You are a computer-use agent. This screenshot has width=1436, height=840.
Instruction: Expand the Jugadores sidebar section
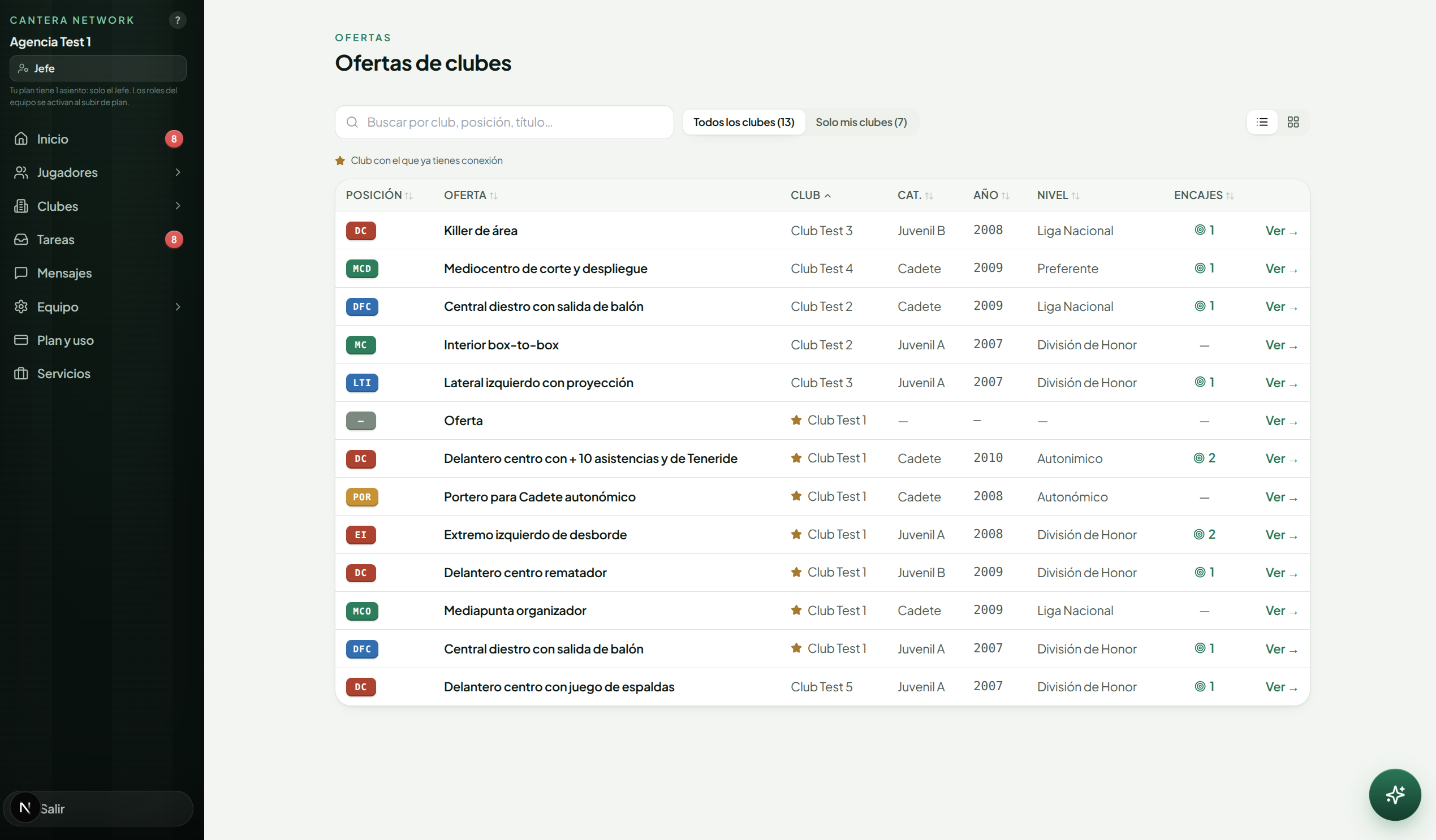pos(178,172)
